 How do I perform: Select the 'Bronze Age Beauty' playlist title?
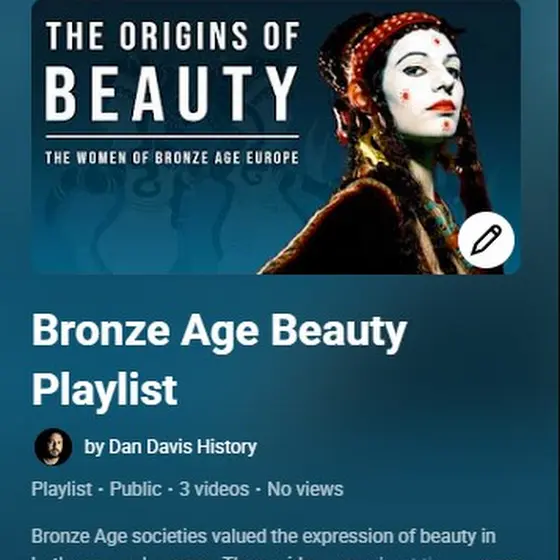coord(219,332)
